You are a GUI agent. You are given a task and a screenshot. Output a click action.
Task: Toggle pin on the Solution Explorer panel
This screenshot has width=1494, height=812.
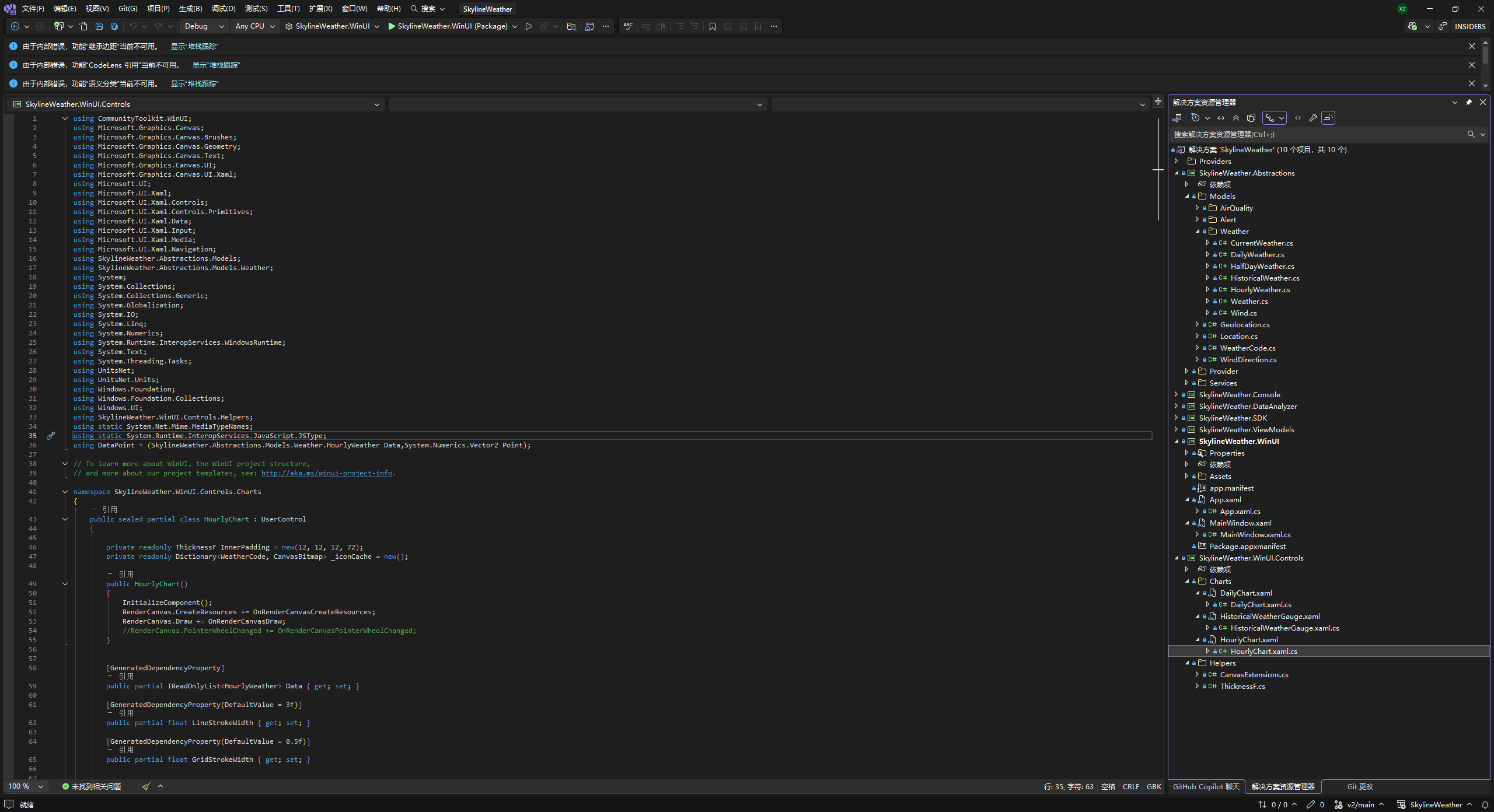point(1469,102)
